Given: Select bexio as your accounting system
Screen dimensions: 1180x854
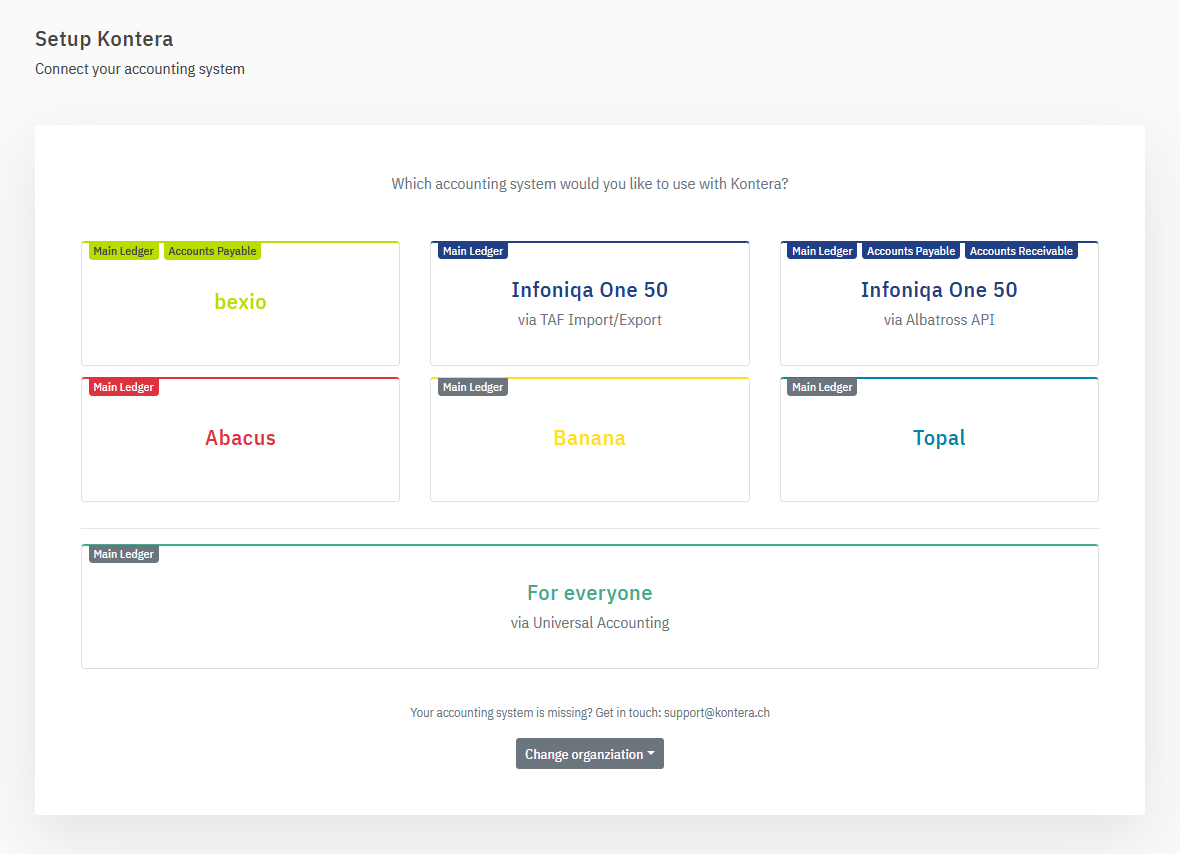Looking at the screenshot, I should click(x=240, y=302).
